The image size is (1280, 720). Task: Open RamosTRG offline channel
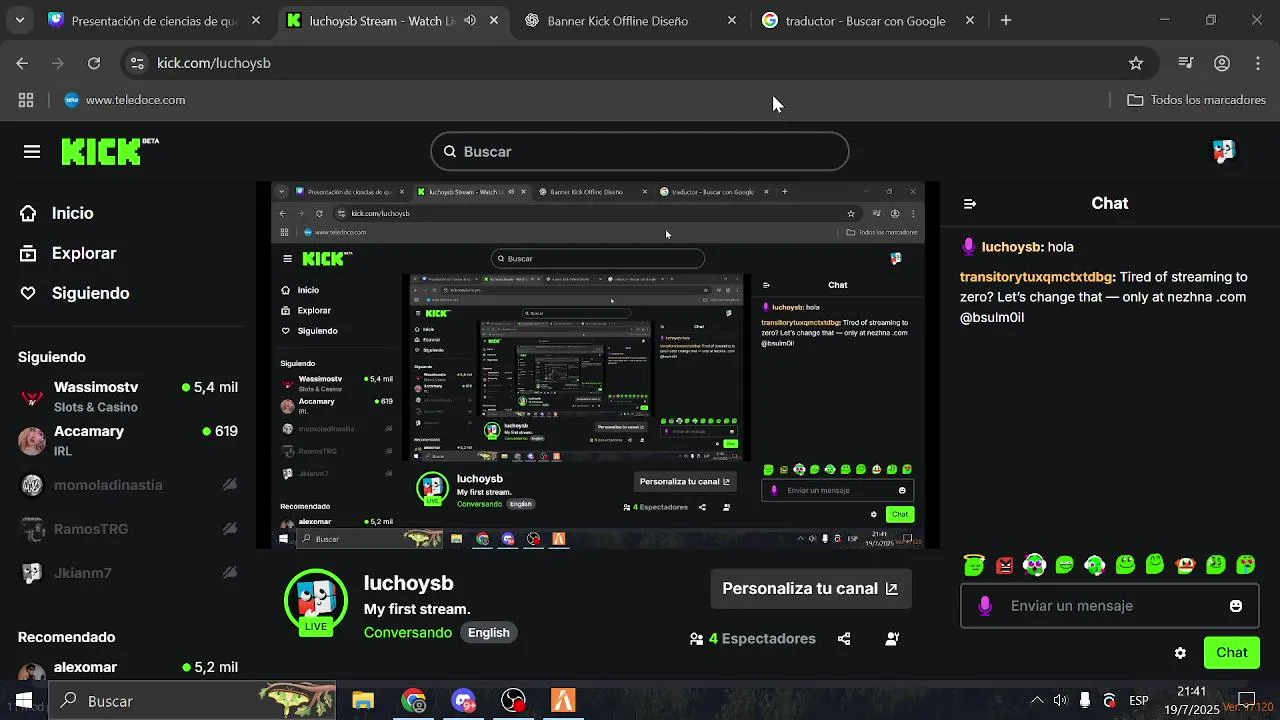click(128, 529)
